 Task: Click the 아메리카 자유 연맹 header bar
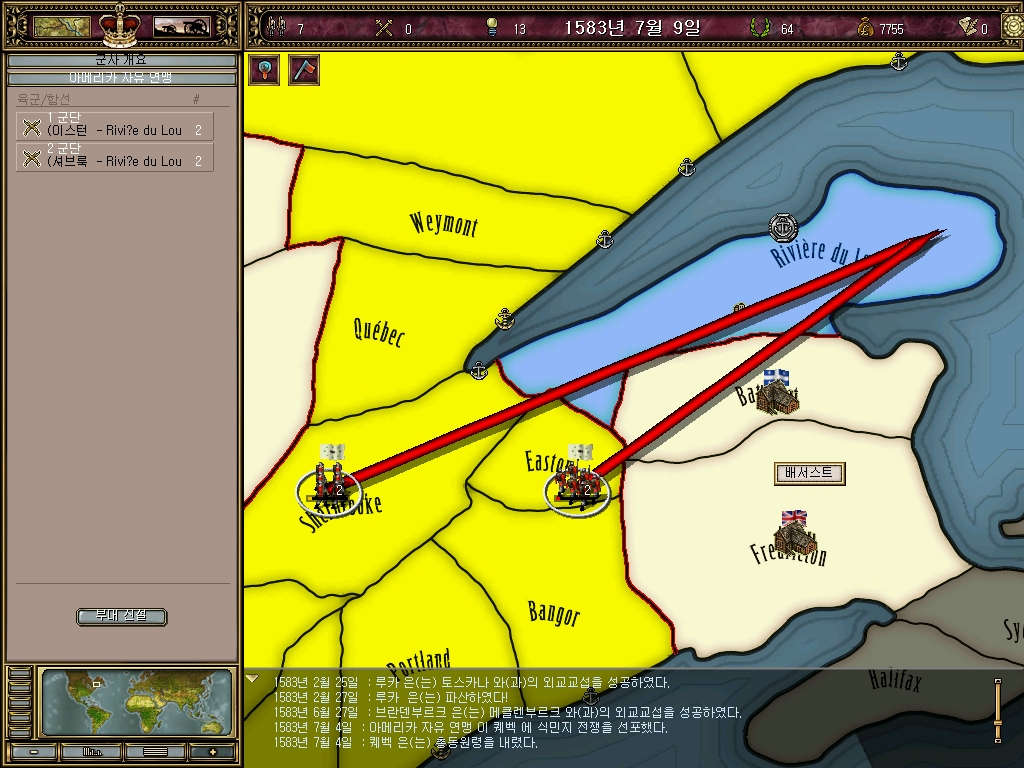coord(121,78)
